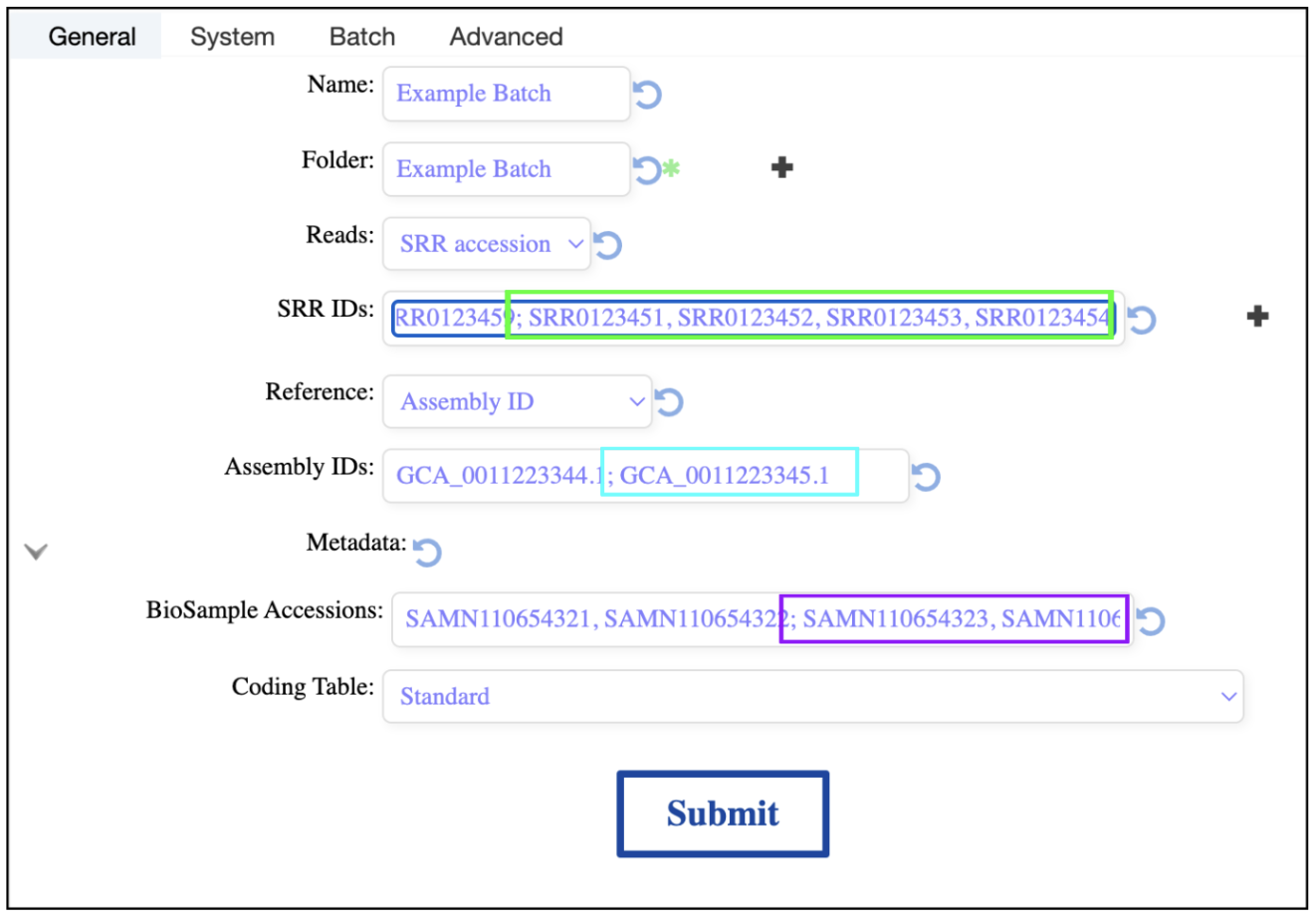The width and height of the screenshot is (1316, 922).
Task: Open the Reads SRR accession dropdown
Action: pos(487,244)
